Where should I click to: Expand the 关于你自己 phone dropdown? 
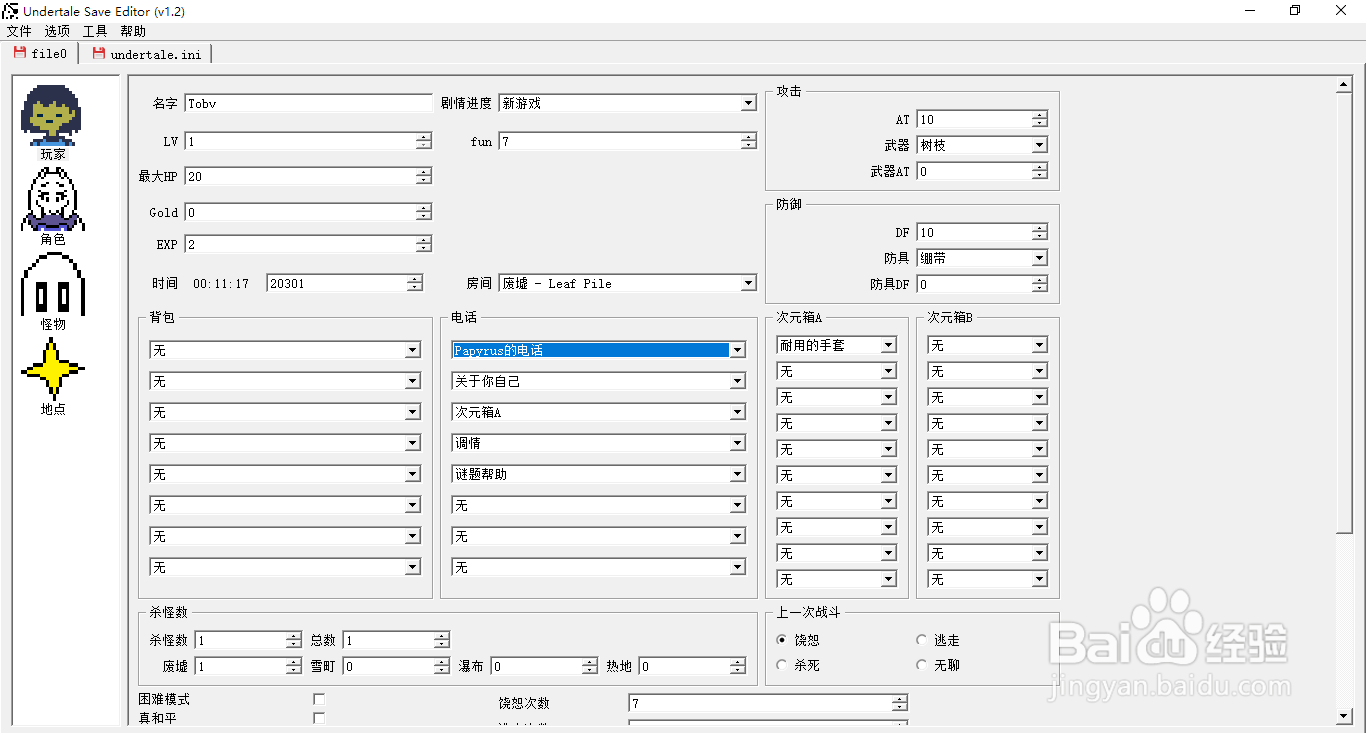coord(737,381)
